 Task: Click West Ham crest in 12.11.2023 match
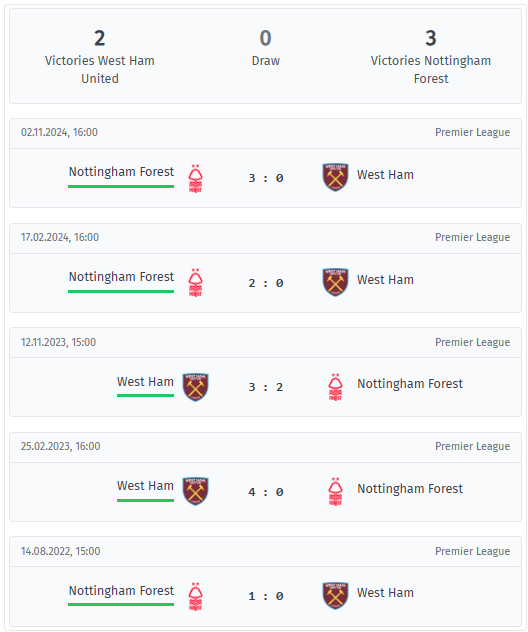coord(195,387)
